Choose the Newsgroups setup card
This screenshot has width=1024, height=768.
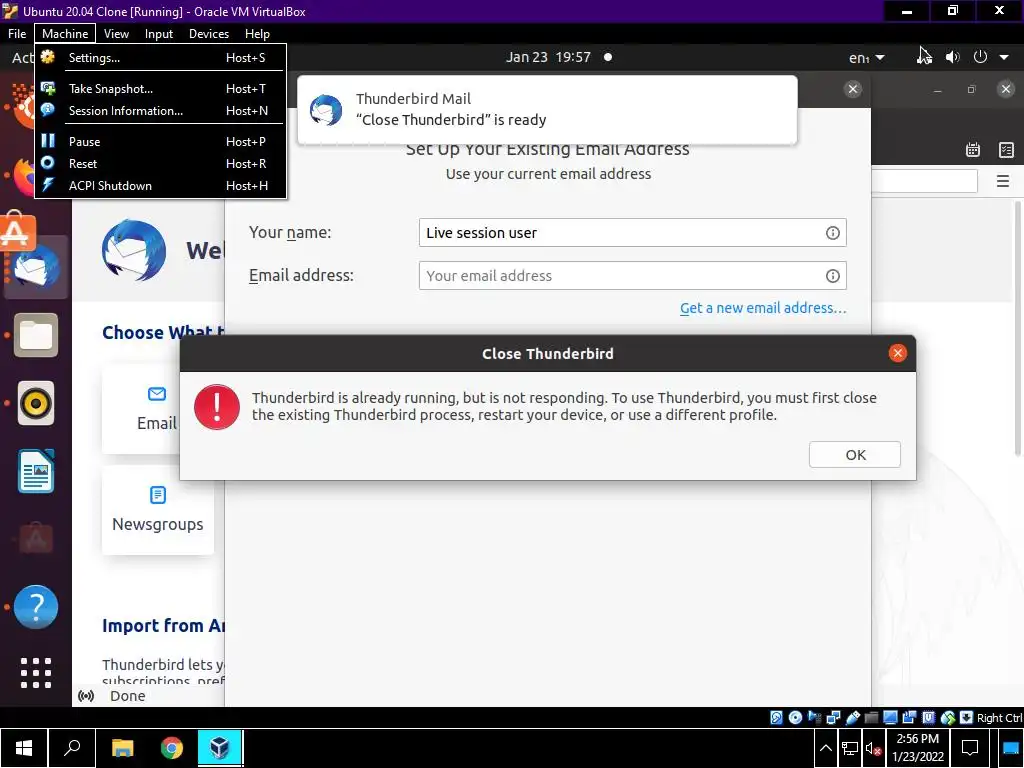[x=157, y=510]
